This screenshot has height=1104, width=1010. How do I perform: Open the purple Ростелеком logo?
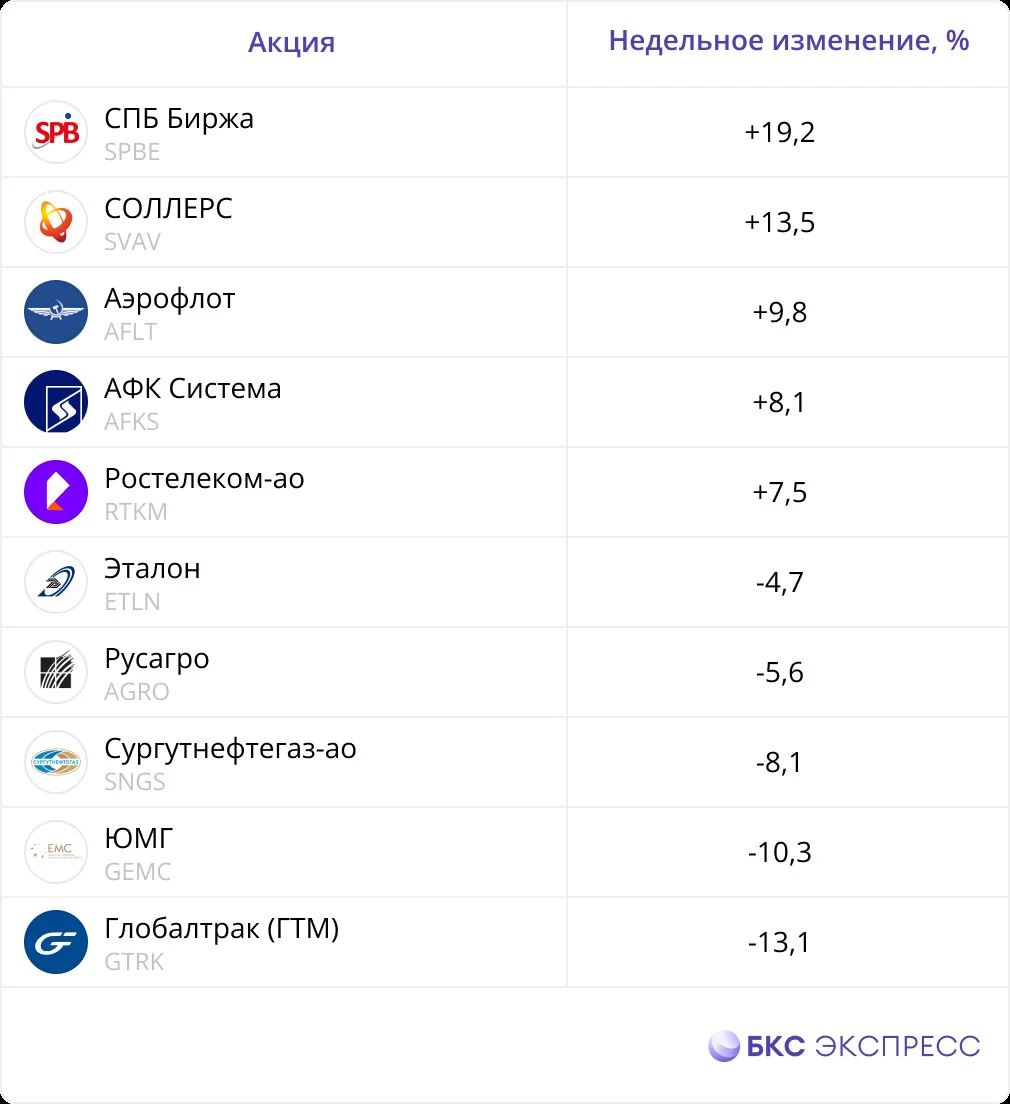(56, 492)
